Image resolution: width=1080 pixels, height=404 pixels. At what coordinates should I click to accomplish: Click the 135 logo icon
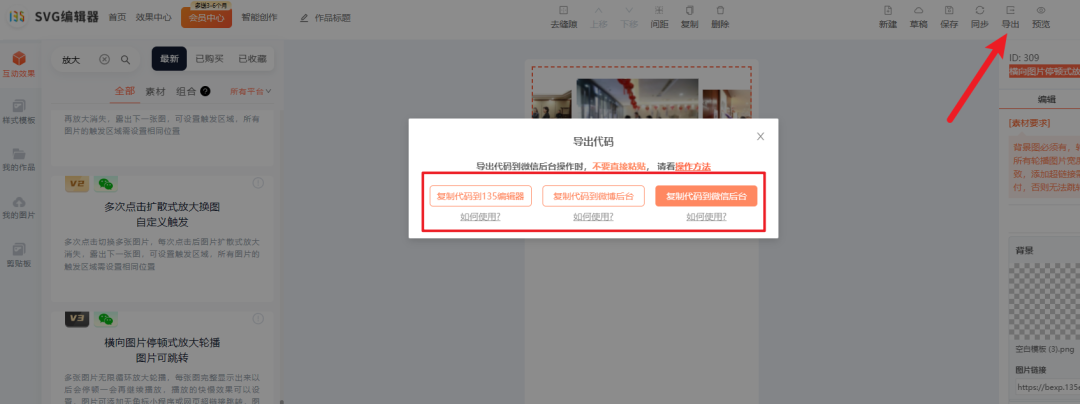pos(17,17)
